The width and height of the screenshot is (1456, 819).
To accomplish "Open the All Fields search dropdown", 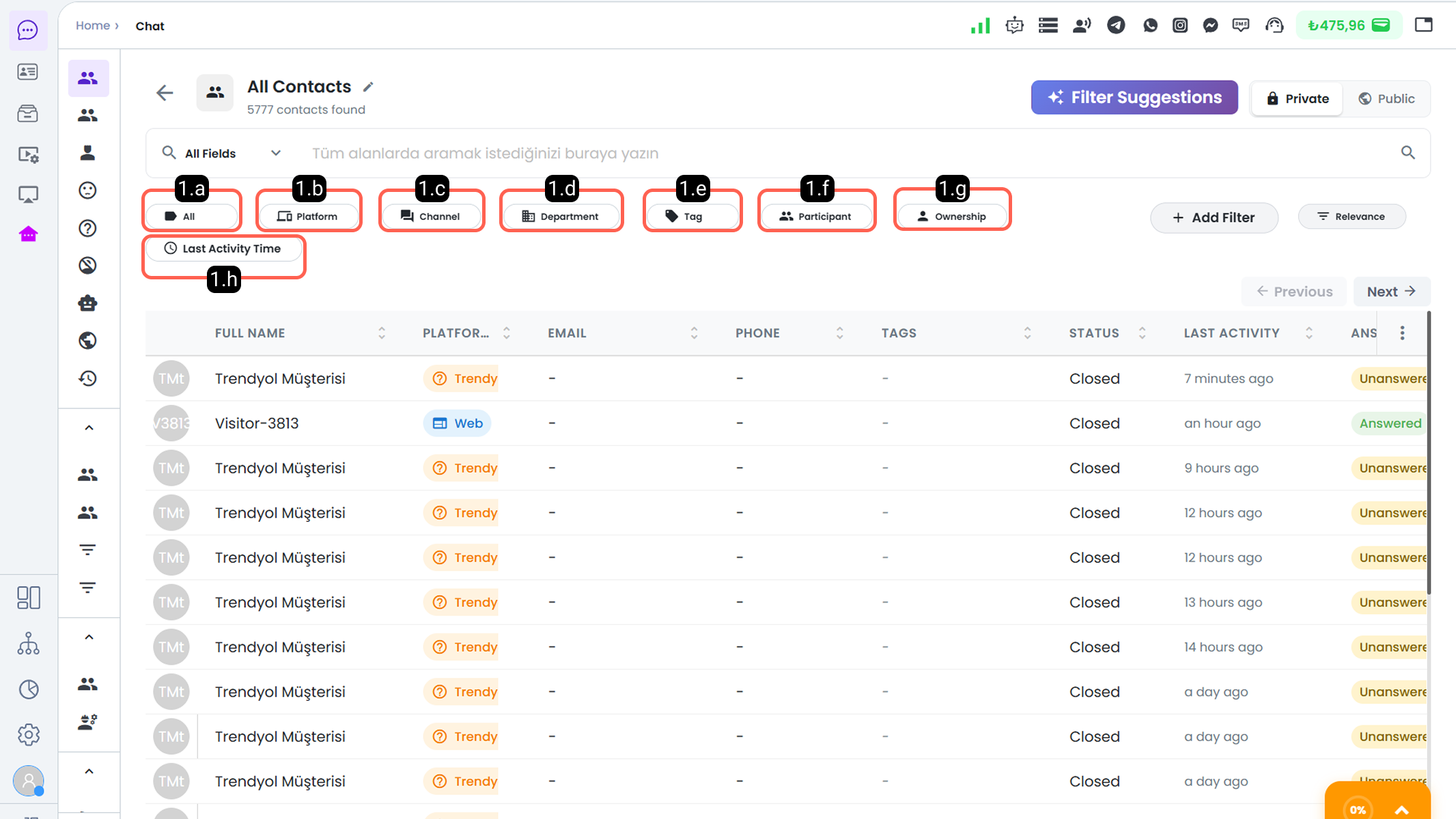I will pos(222,154).
